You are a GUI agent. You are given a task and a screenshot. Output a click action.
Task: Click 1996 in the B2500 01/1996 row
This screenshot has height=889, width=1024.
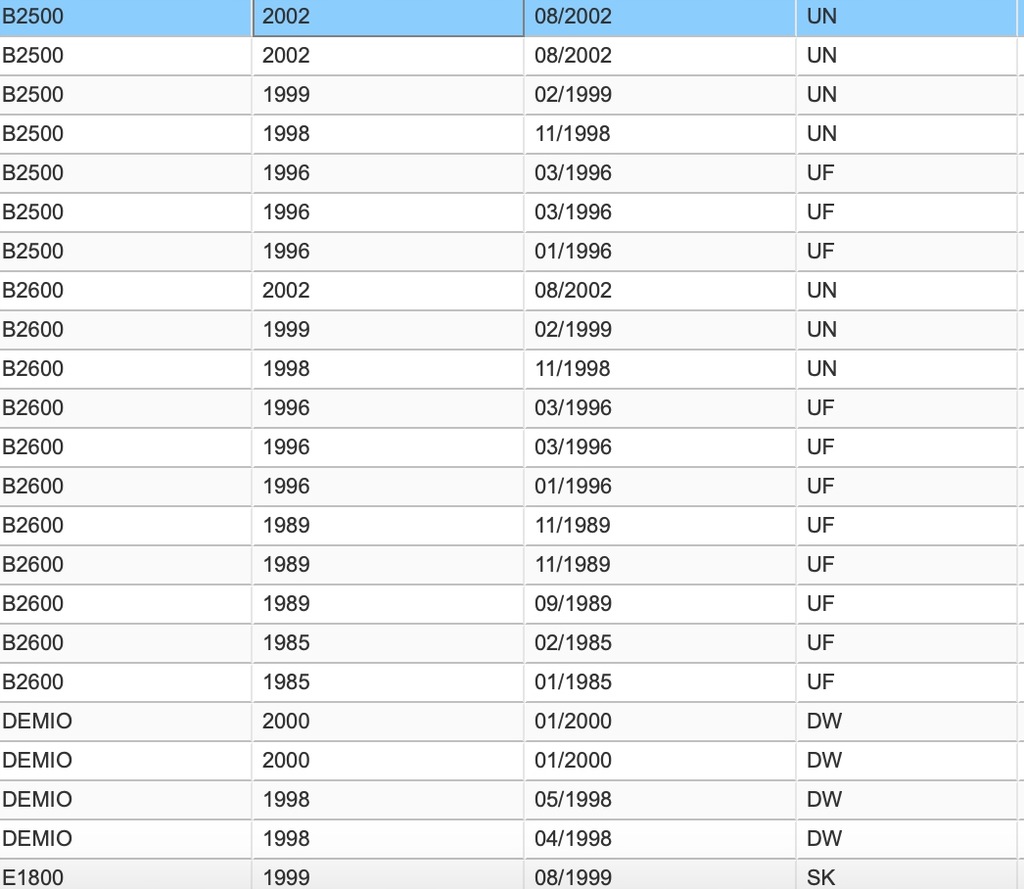click(388, 251)
